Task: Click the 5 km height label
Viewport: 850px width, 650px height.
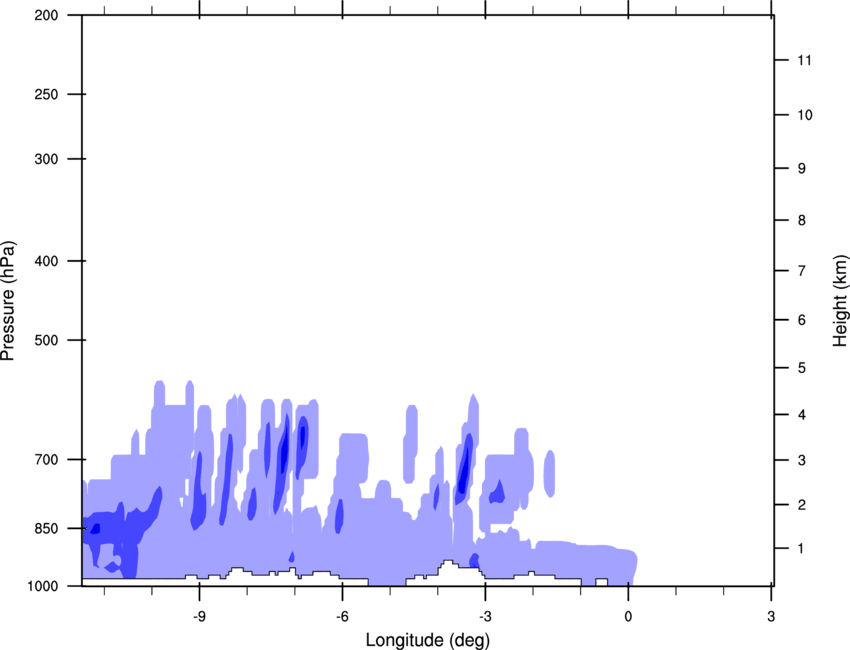Action: coord(802,368)
